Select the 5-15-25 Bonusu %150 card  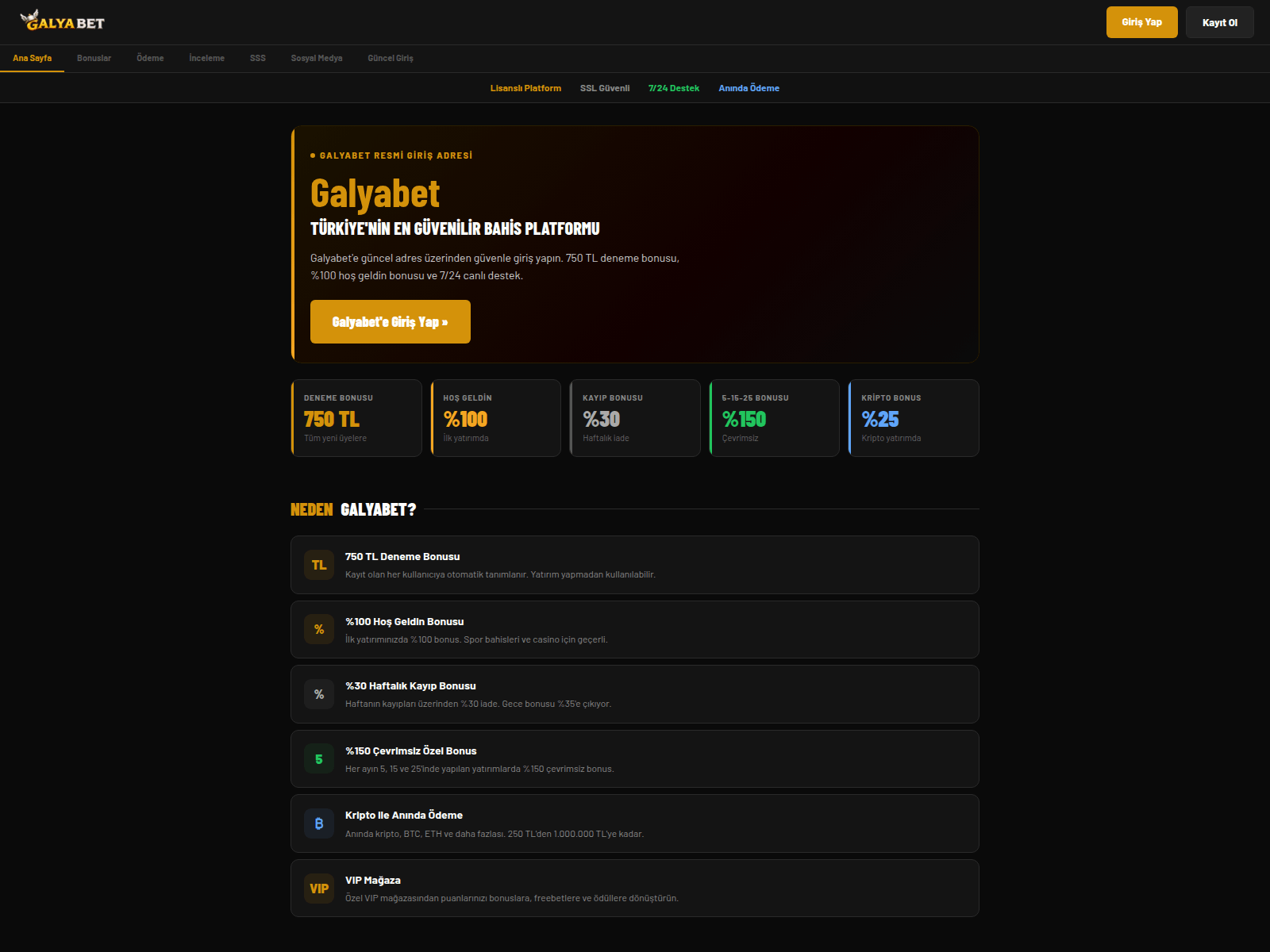click(x=775, y=418)
